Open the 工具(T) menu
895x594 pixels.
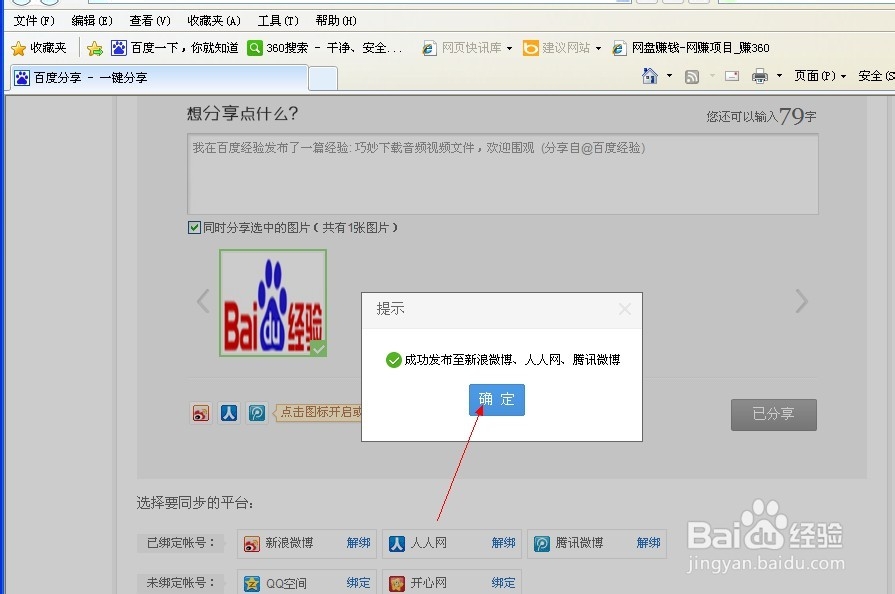pos(278,21)
